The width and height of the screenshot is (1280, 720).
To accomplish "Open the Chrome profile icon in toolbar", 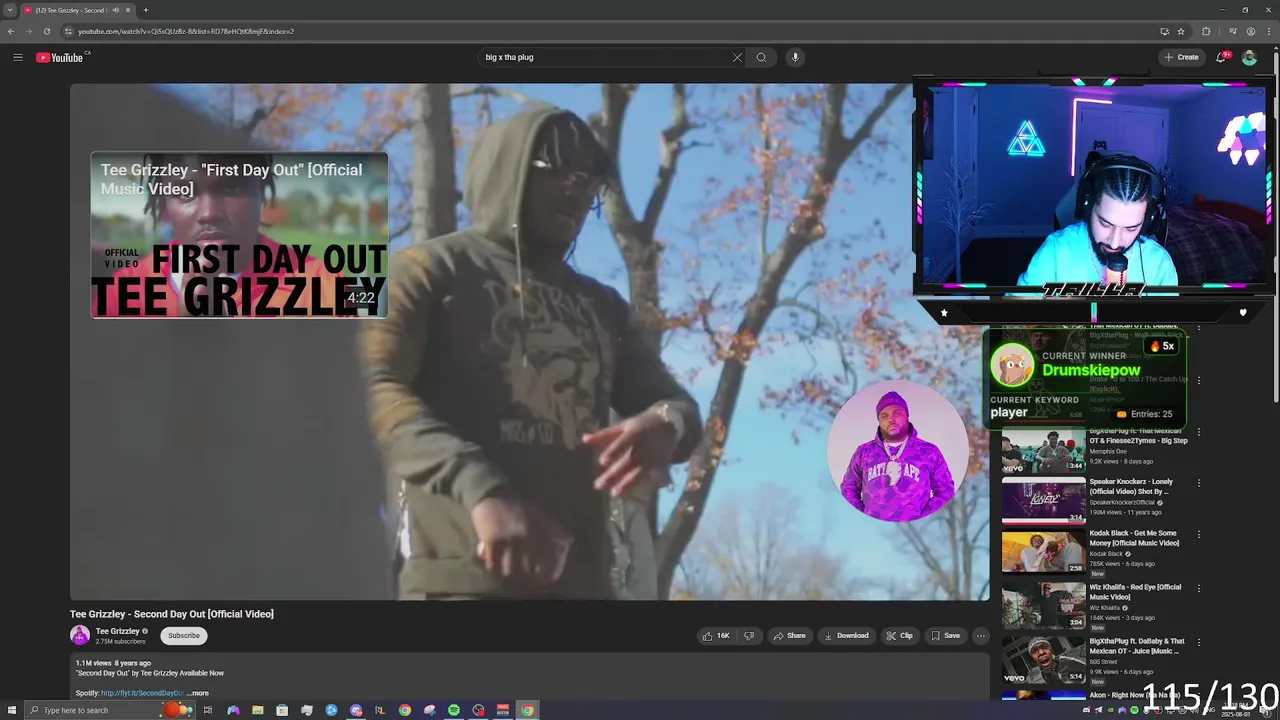I will [1251, 31].
